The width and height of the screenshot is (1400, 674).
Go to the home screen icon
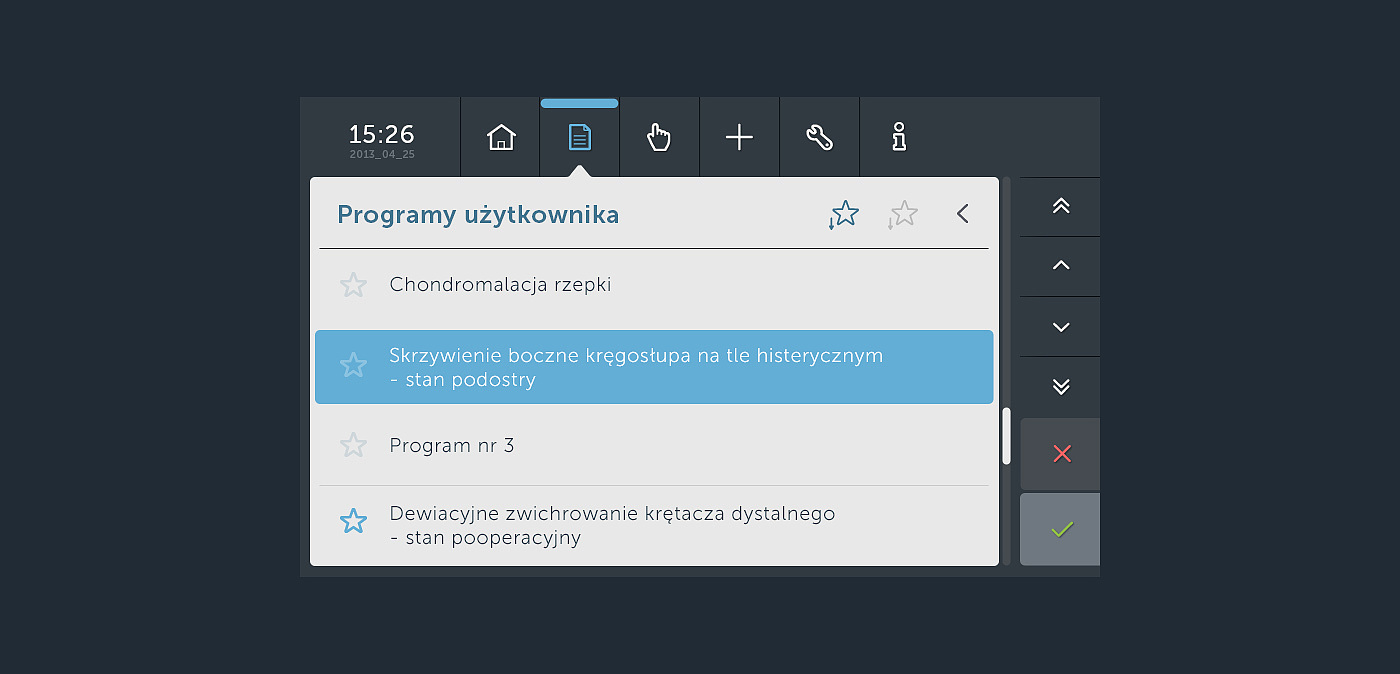coord(500,137)
